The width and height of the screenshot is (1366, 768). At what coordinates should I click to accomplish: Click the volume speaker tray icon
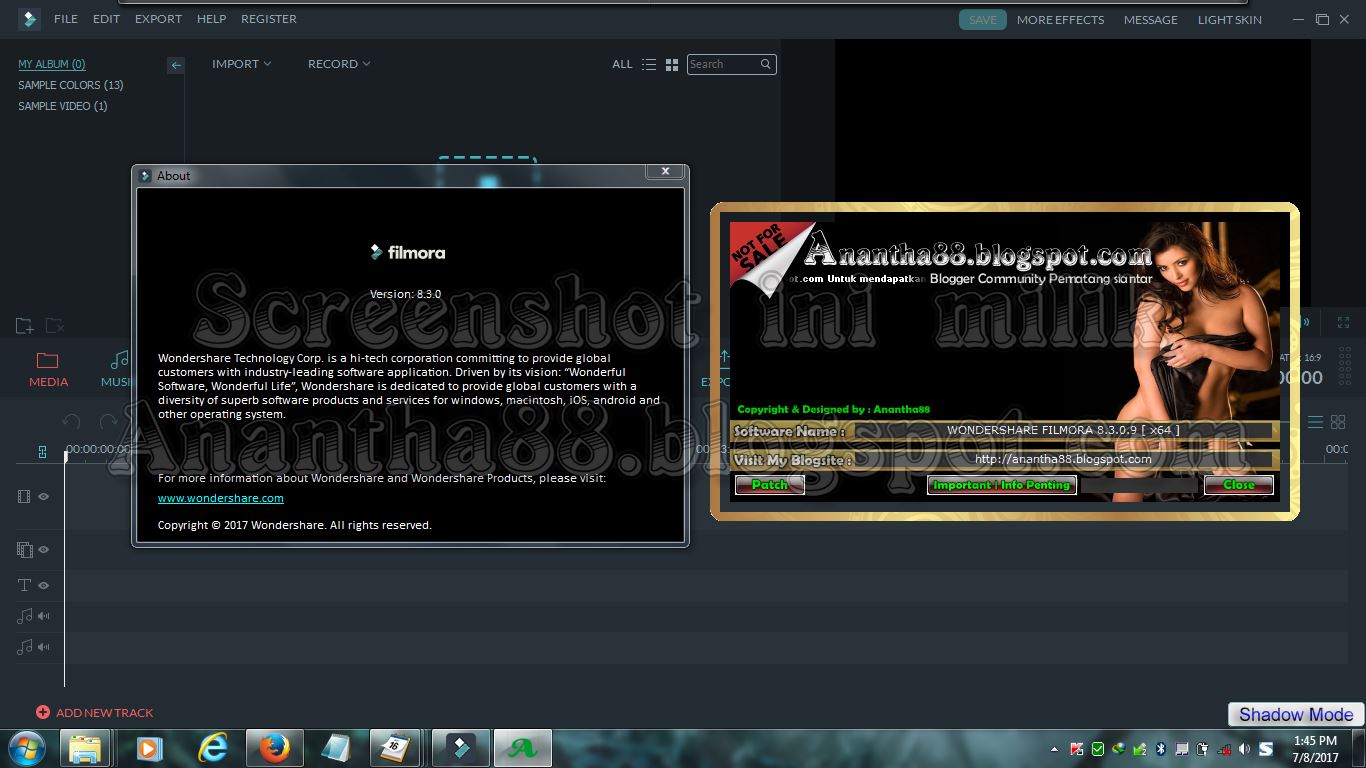(x=1244, y=749)
